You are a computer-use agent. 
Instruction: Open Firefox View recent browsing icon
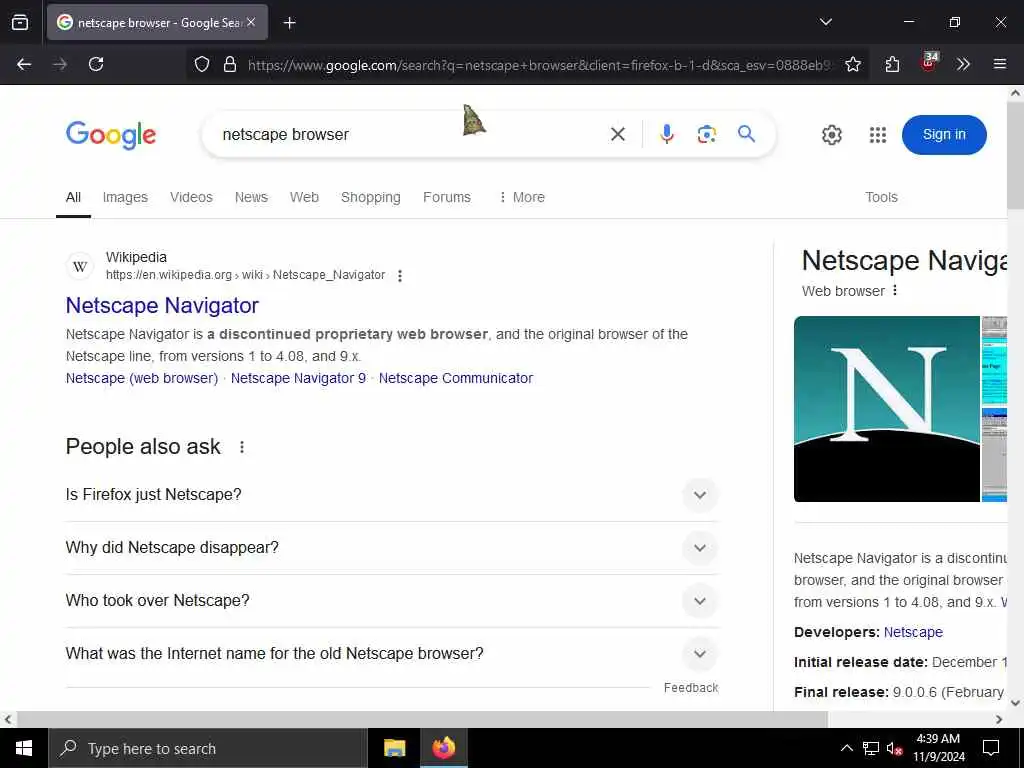click(20, 22)
